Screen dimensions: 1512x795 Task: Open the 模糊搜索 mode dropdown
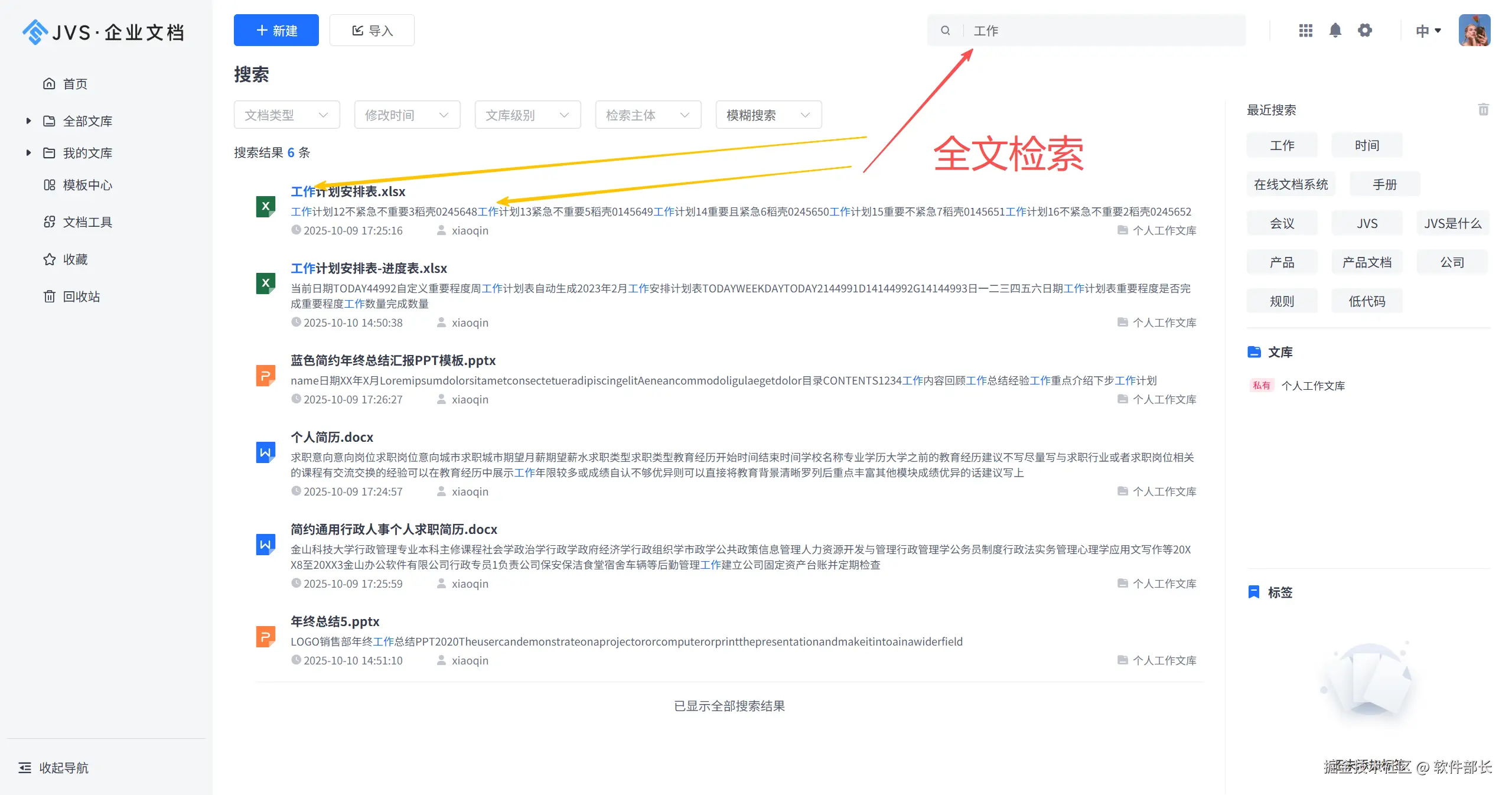(768, 115)
